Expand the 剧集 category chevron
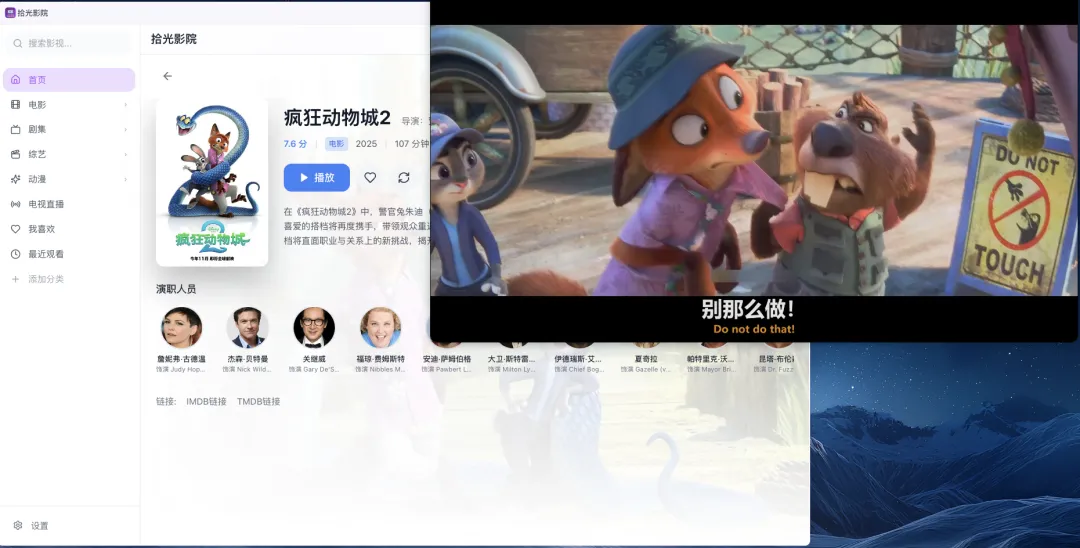1080x548 pixels. (x=125, y=130)
